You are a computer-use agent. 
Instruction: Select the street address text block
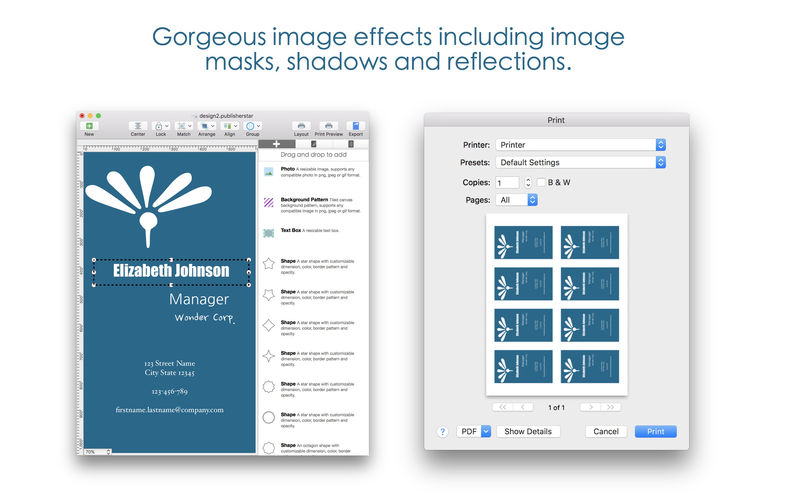click(169, 368)
